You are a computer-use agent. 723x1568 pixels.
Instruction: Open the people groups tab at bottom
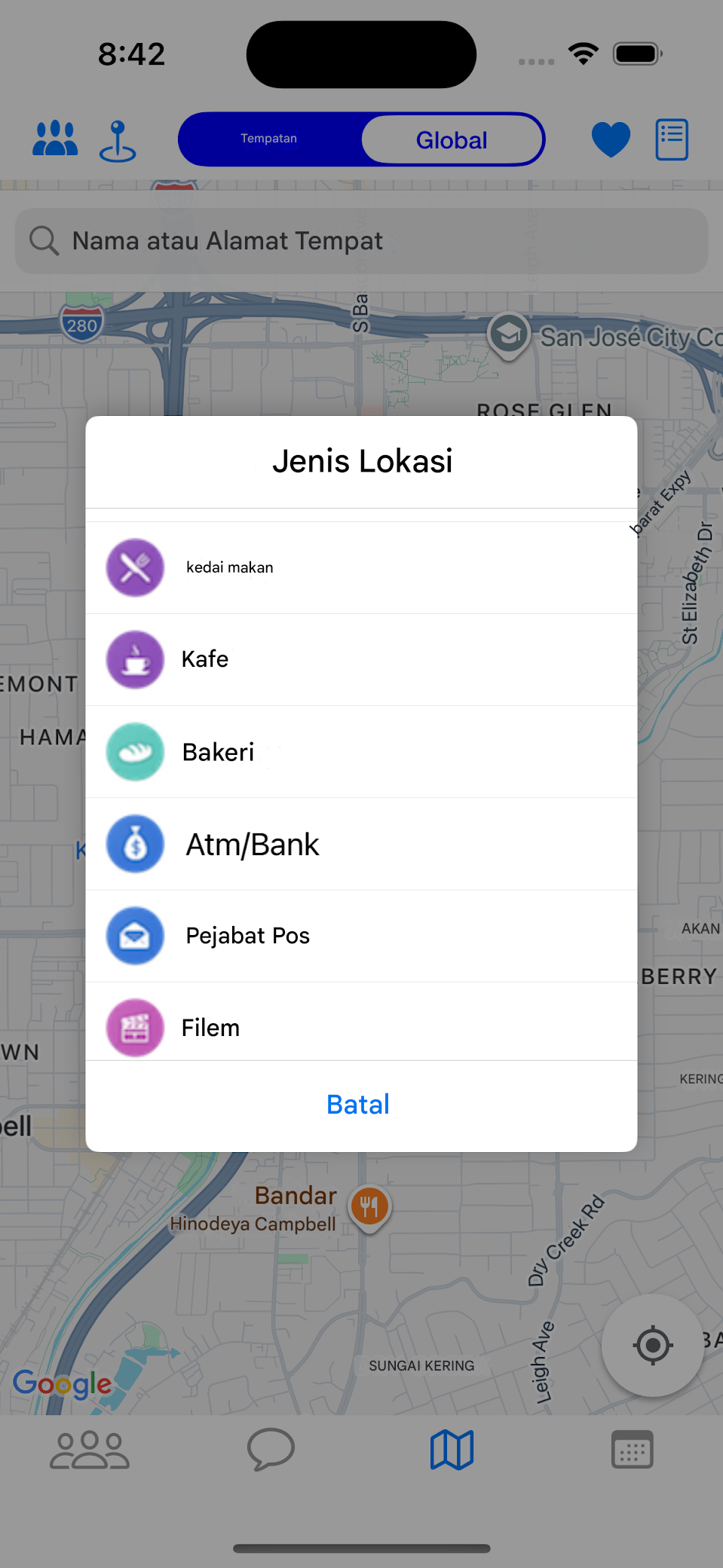tap(90, 1450)
